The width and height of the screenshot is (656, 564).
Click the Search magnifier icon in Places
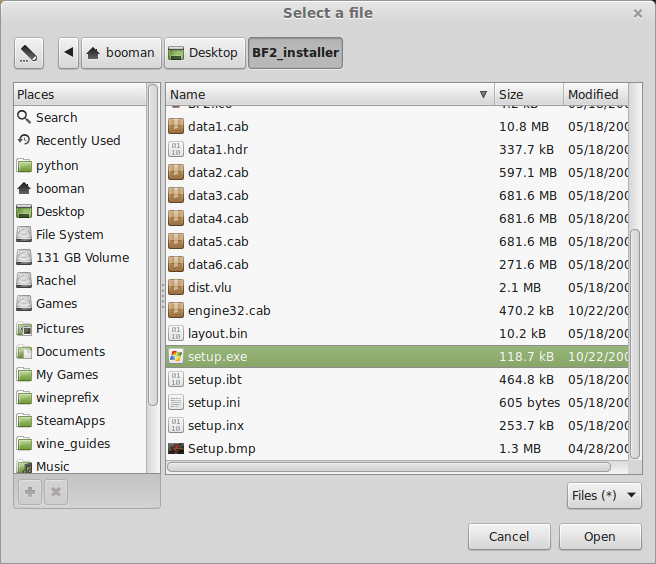tap(24, 117)
